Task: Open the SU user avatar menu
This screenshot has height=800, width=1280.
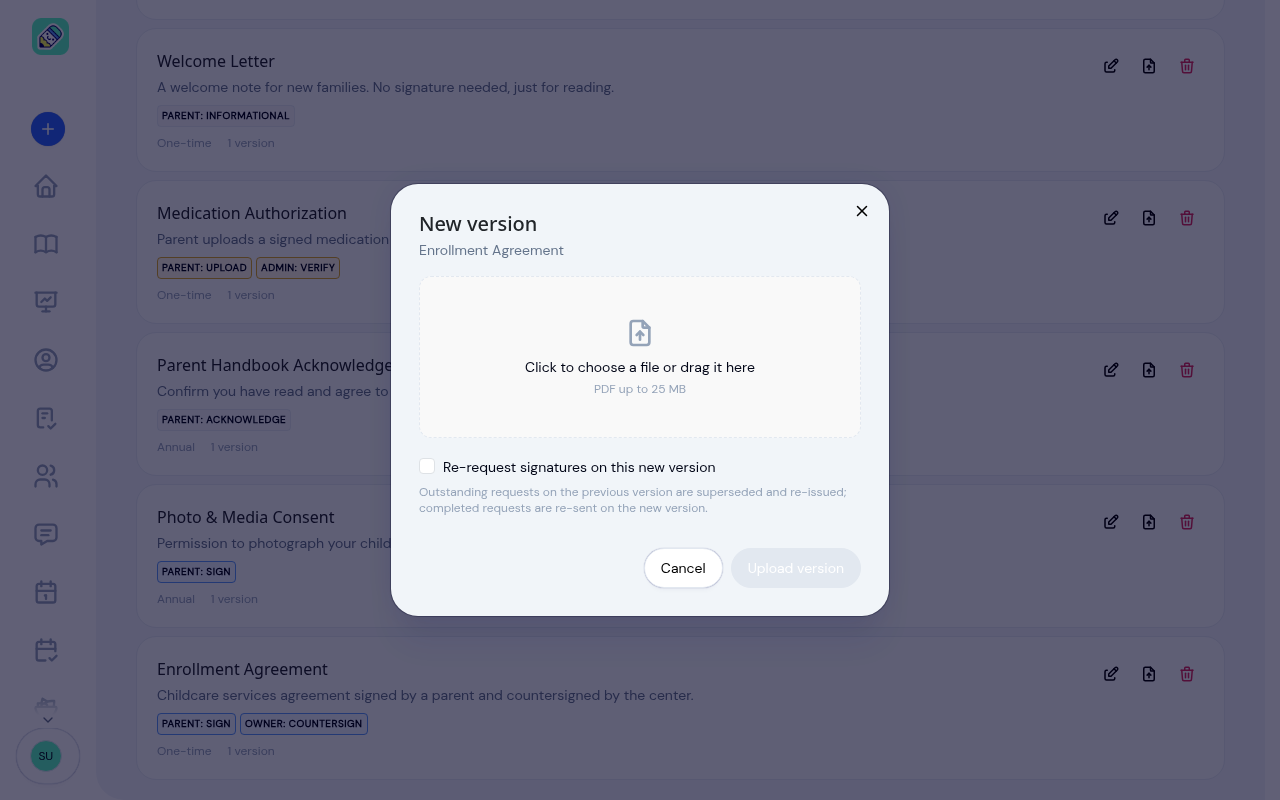Action: point(46,756)
